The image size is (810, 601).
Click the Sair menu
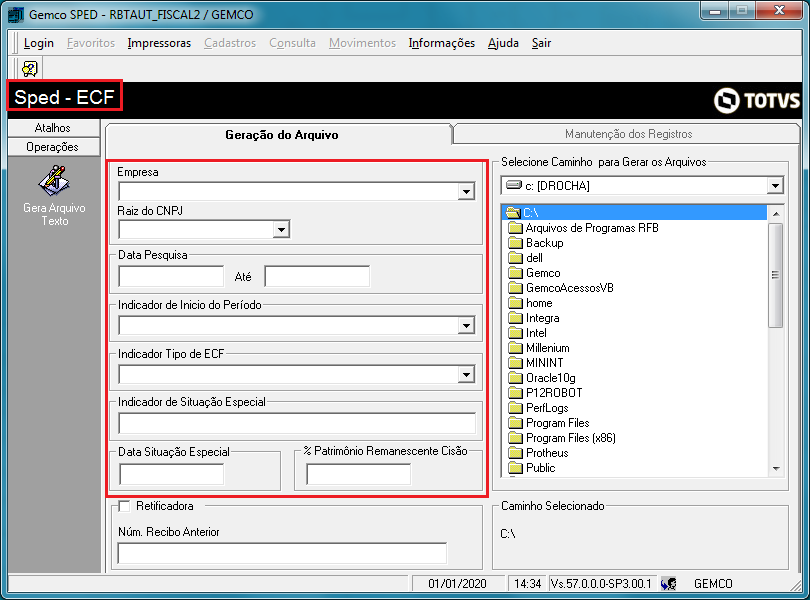point(541,43)
